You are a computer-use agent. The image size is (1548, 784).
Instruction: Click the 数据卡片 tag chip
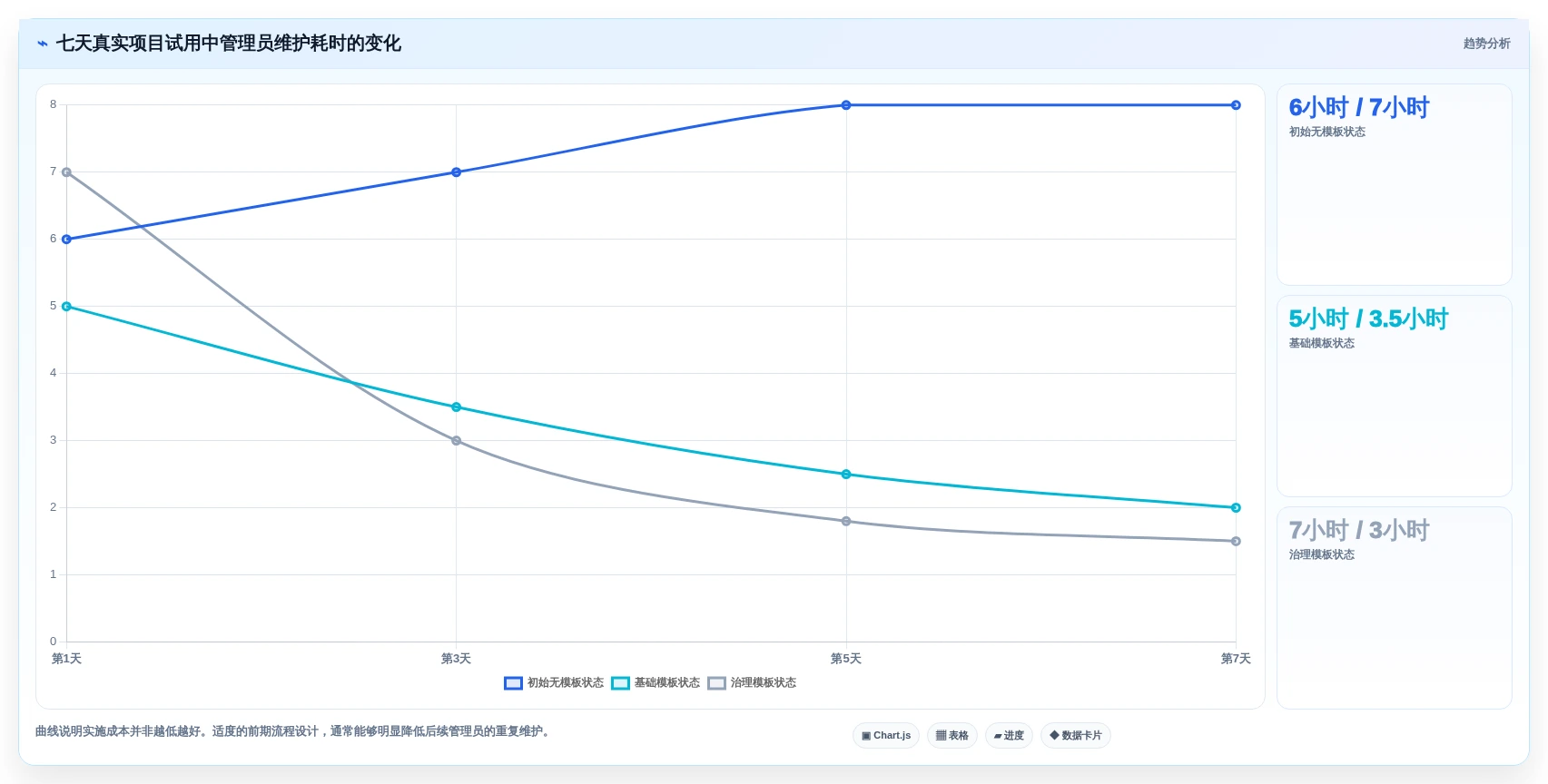coord(1076,736)
